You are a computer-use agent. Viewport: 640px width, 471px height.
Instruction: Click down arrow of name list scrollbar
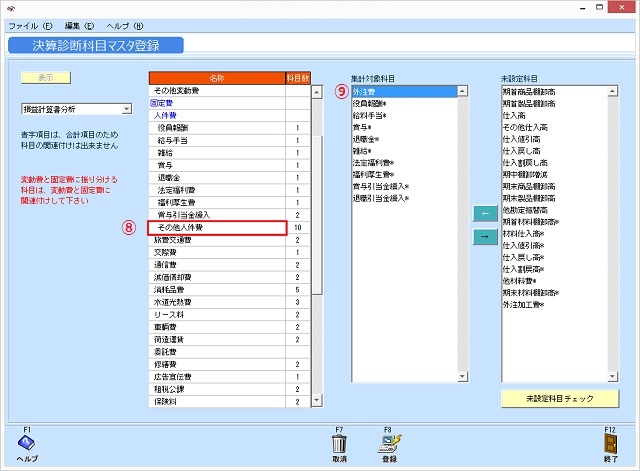point(317,400)
